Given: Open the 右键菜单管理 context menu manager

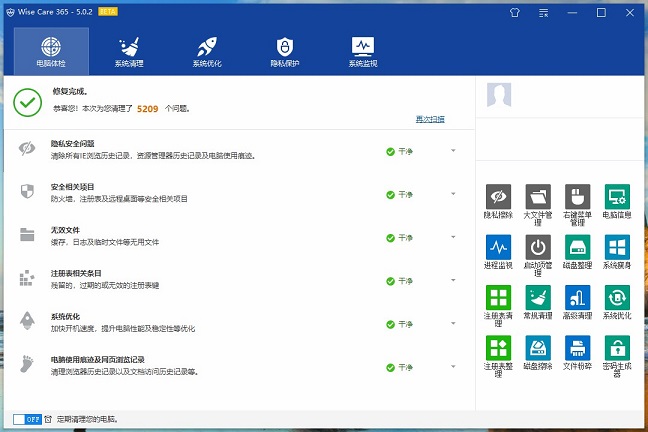Looking at the screenshot, I should coord(577,197).
